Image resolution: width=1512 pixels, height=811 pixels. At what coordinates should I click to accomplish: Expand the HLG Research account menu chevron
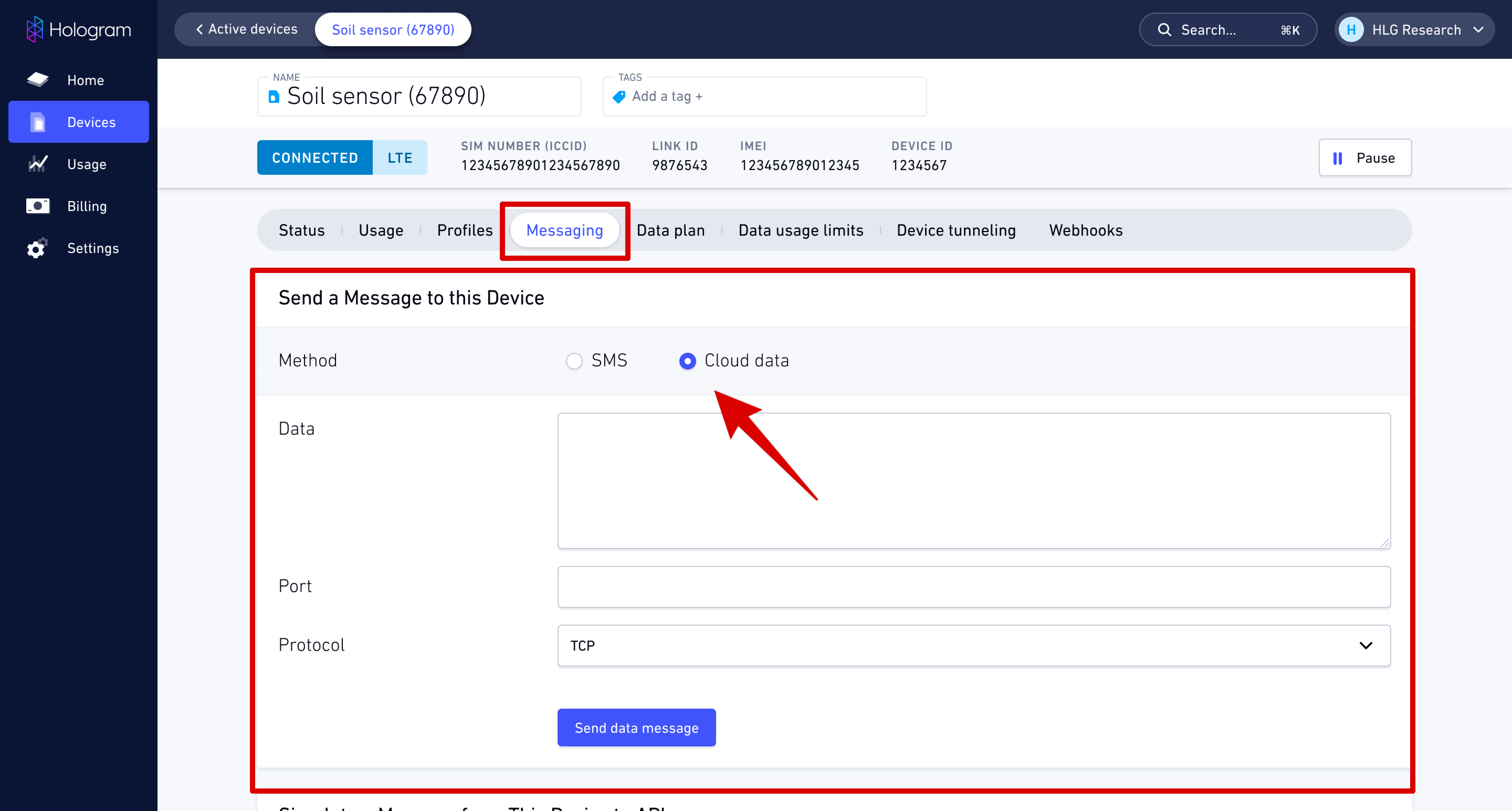coord(1479,30)
